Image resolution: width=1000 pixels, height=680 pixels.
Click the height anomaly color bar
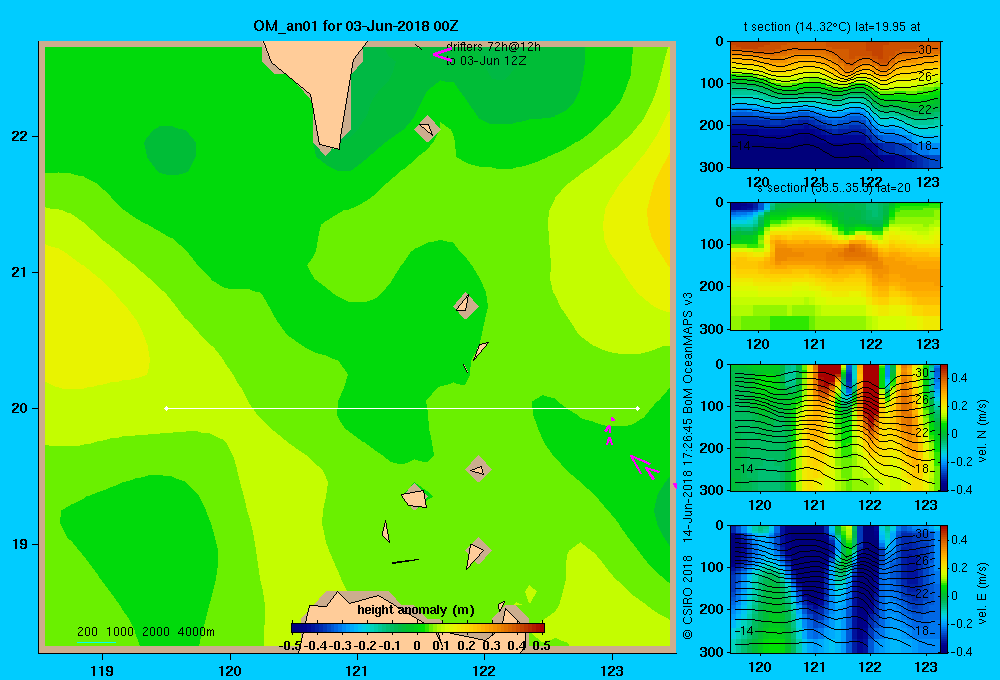click(x=418, y=628)
